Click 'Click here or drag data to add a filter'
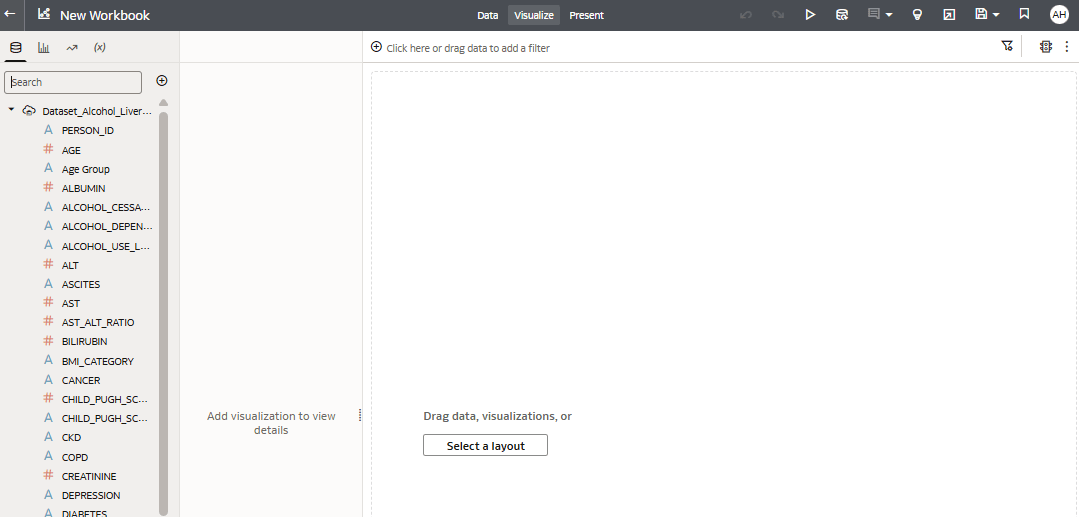Image resolution: width=1079 pixels, height=517 pixels. pos(468,48)
